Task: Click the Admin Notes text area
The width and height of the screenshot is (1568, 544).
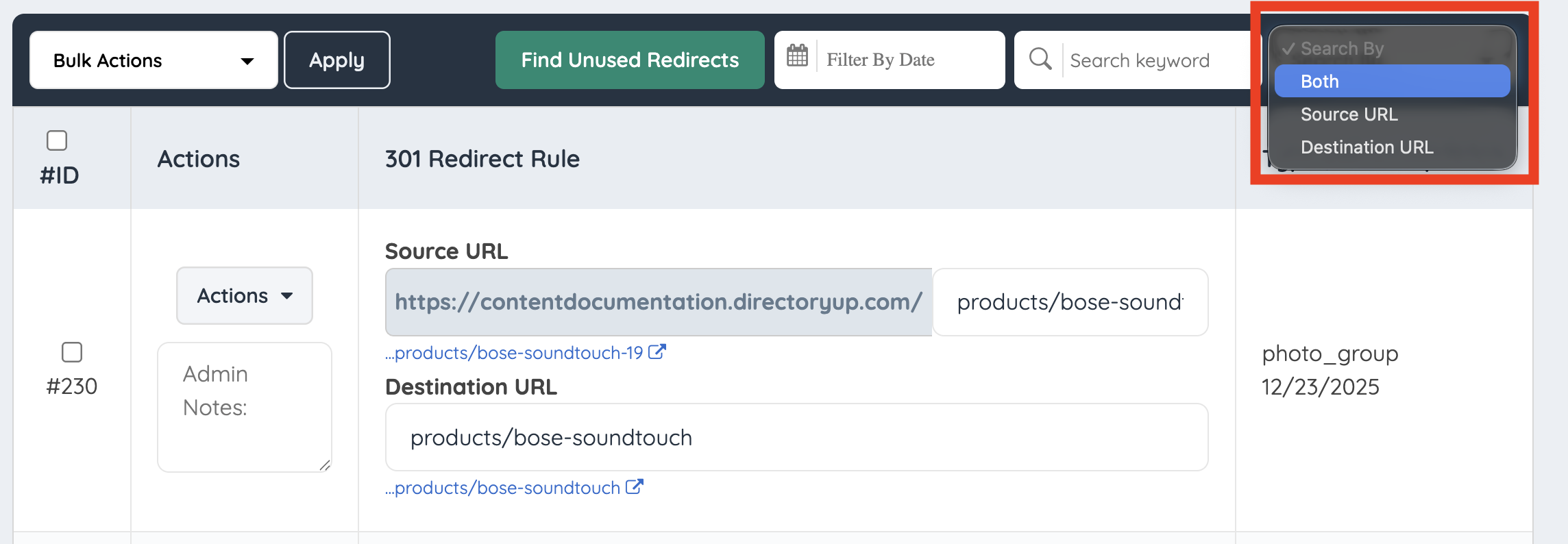Action: click(x=245, y=407)
